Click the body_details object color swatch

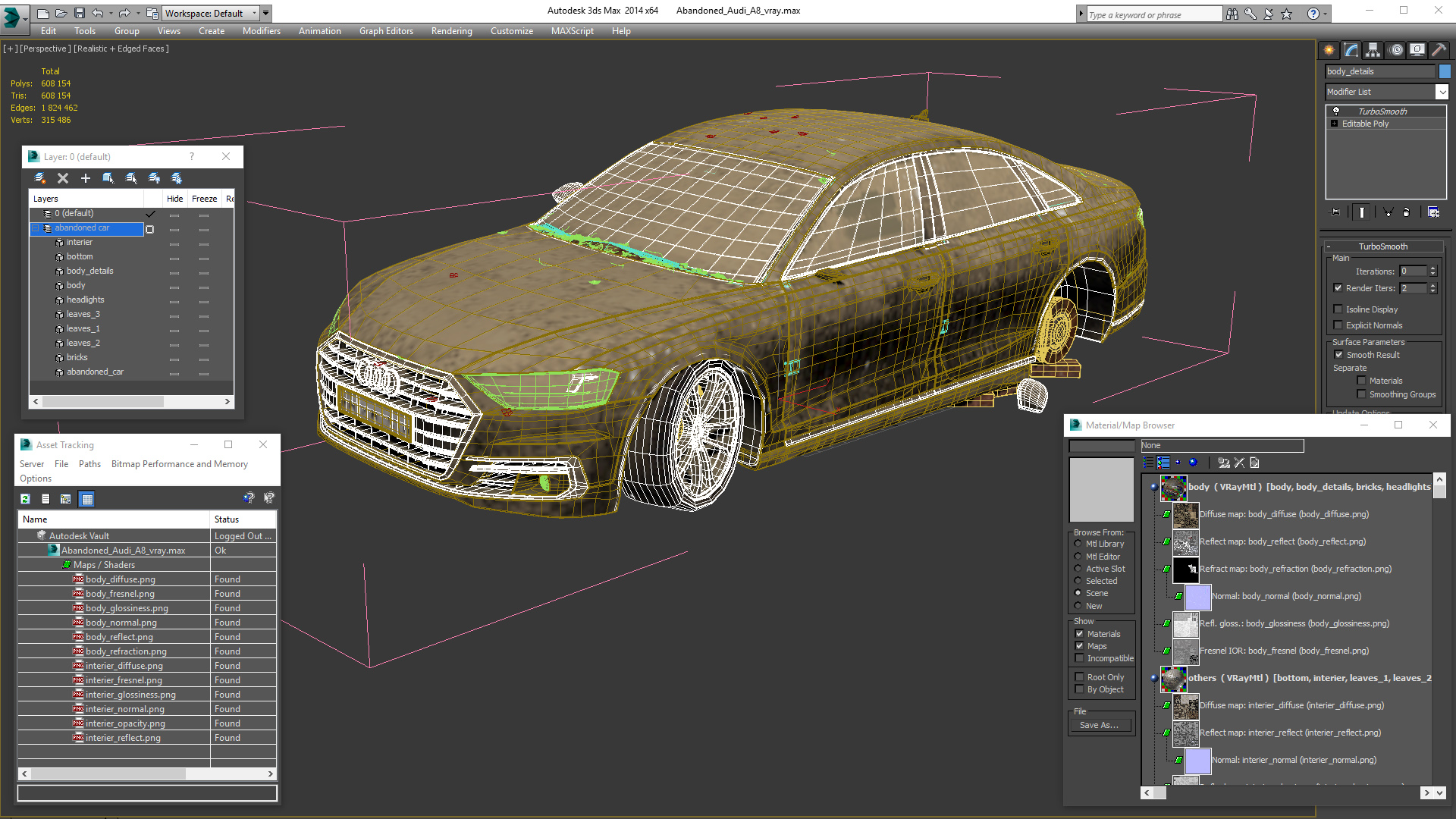click(1445, 71)
